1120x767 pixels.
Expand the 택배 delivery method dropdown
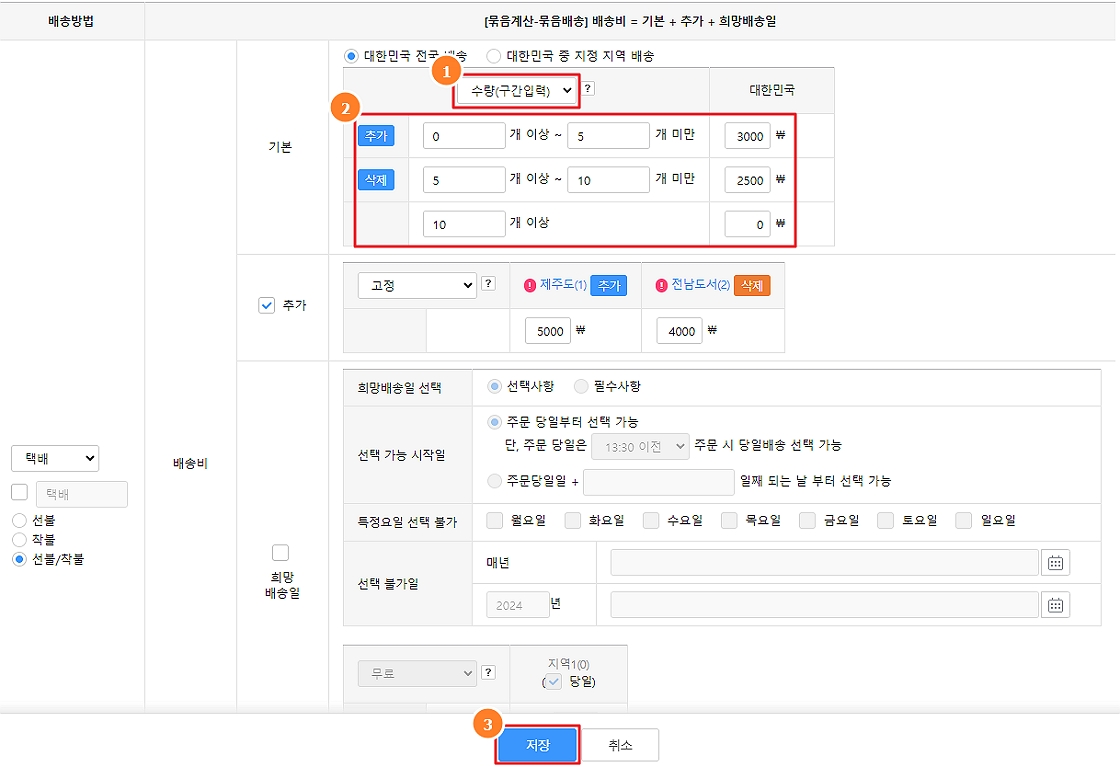[55, 458]
